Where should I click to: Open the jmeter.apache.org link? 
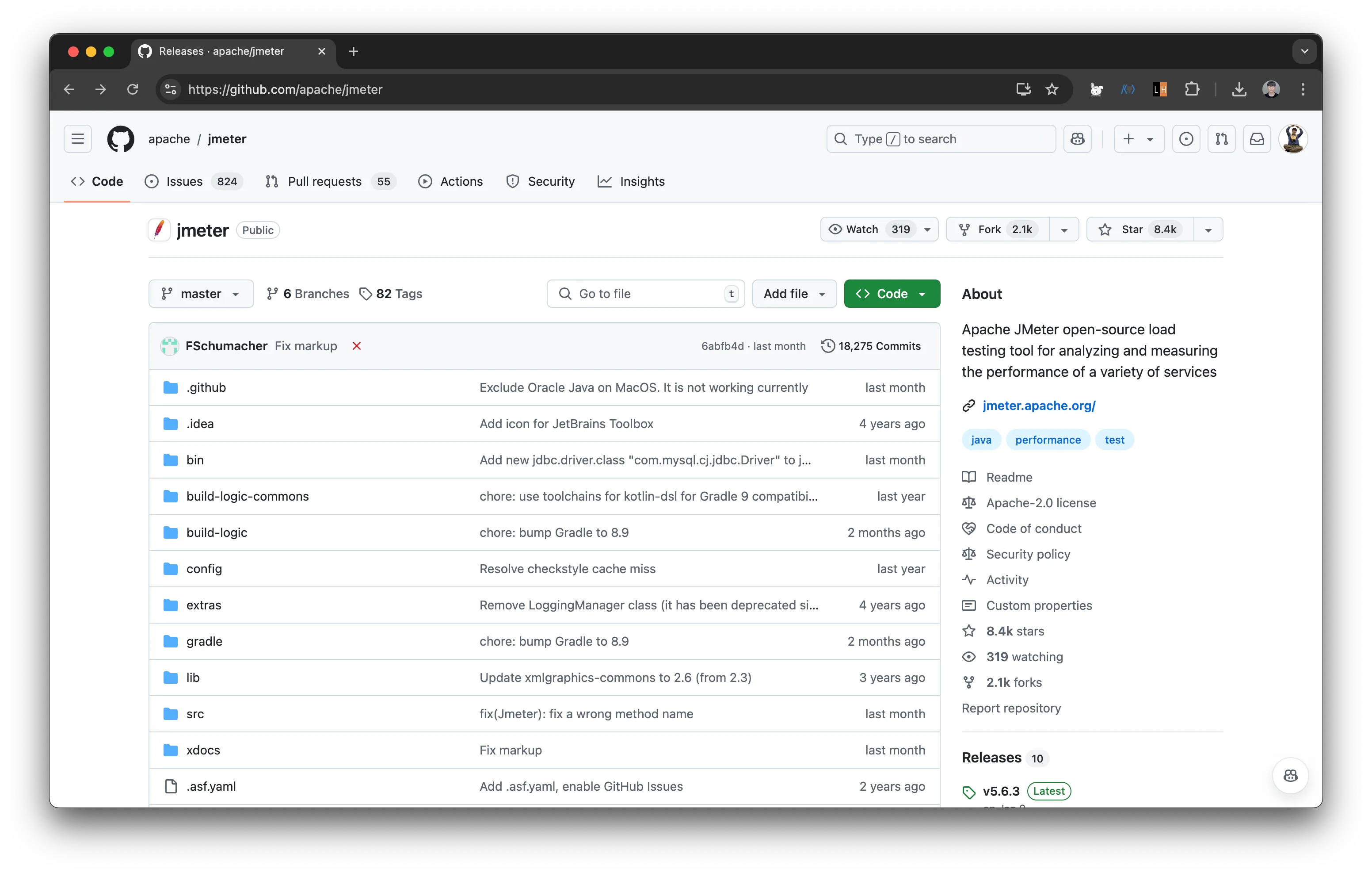coord(1039,406)
